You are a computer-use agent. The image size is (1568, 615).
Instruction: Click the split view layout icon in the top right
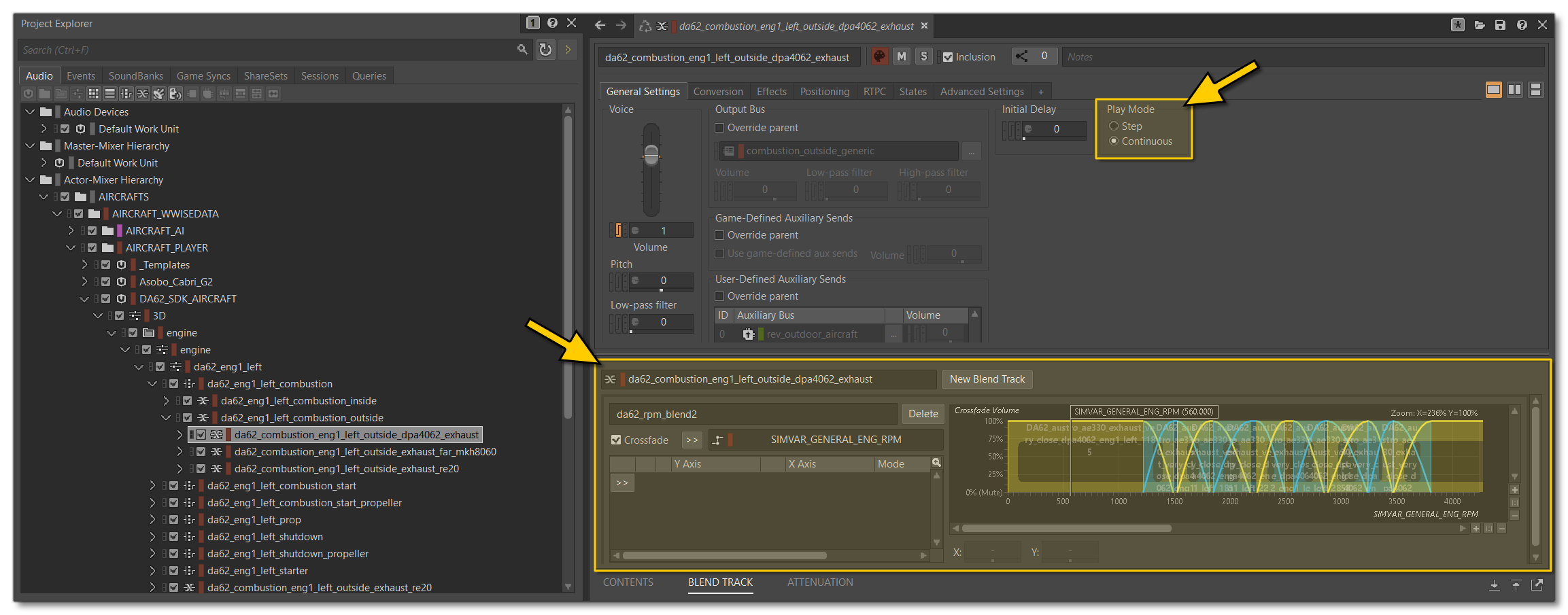(x=1515, y=89)
